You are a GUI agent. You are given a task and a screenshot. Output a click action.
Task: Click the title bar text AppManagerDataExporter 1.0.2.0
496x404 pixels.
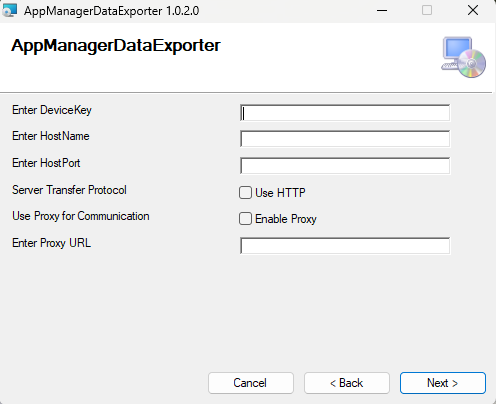[x=111, y=11]
